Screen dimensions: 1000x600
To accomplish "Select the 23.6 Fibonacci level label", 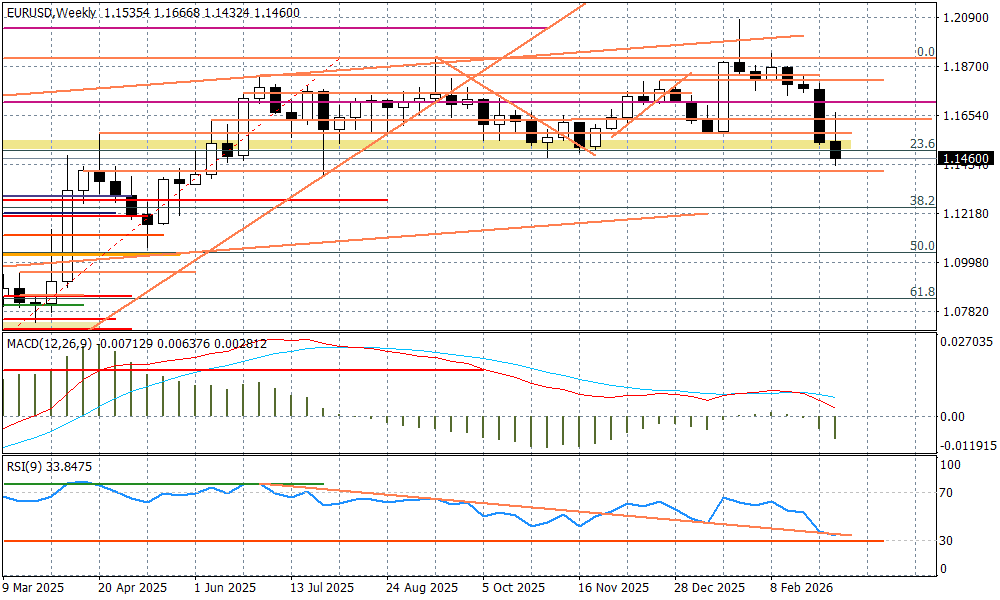I will 923,144.
